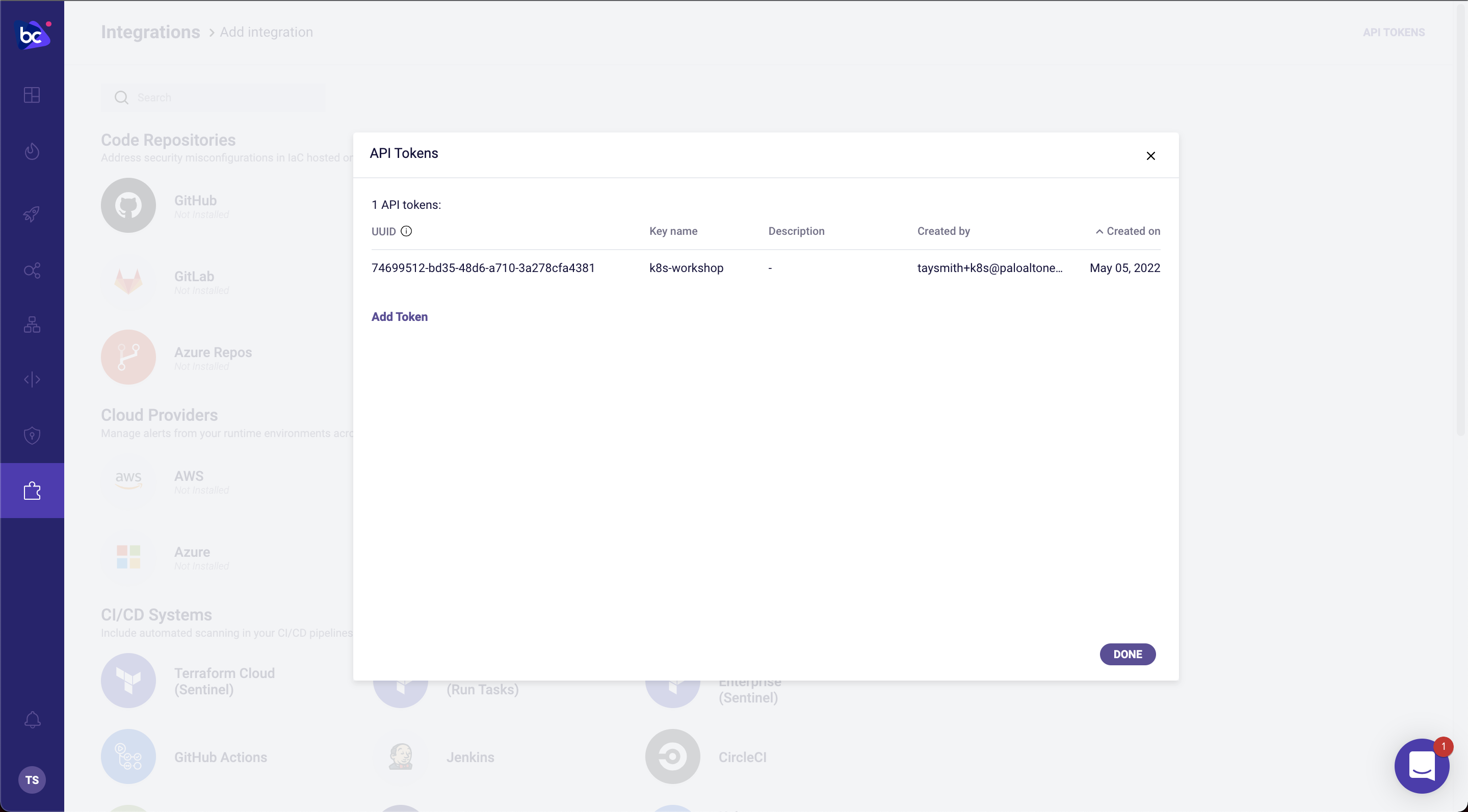Click the Jenkins label
Viewport: 1468px width, 812px height.
tap(470, 757)
